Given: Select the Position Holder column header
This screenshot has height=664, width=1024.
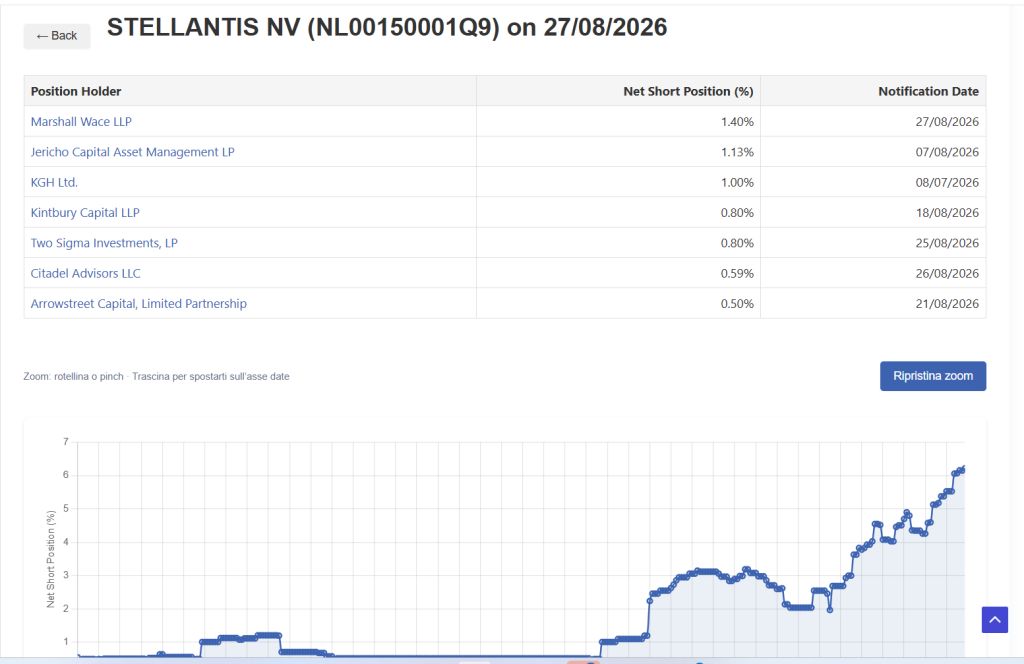Looking at the screenshot, I should 76,91.
